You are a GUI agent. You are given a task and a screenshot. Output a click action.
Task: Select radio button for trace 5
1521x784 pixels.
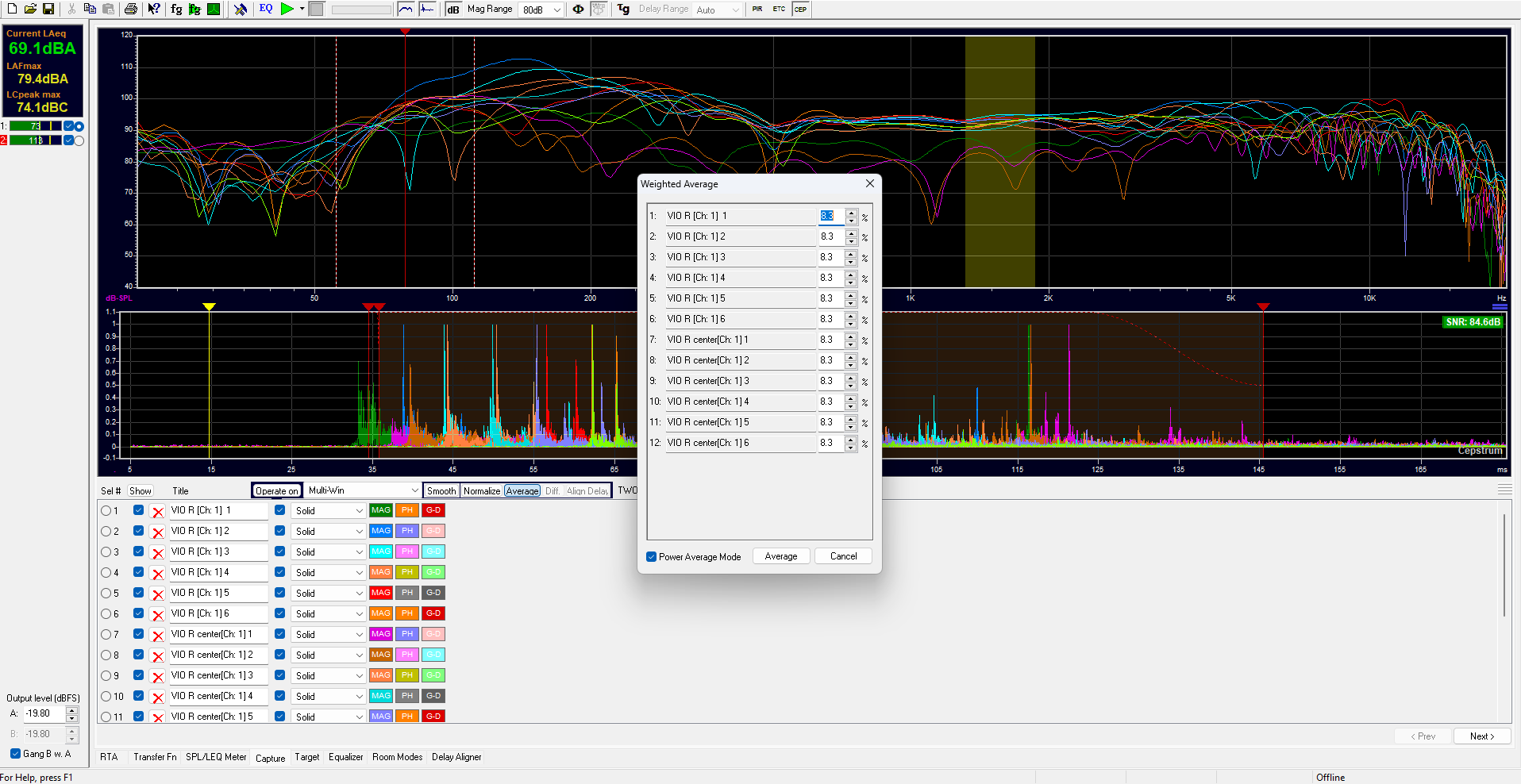(106, 594)
